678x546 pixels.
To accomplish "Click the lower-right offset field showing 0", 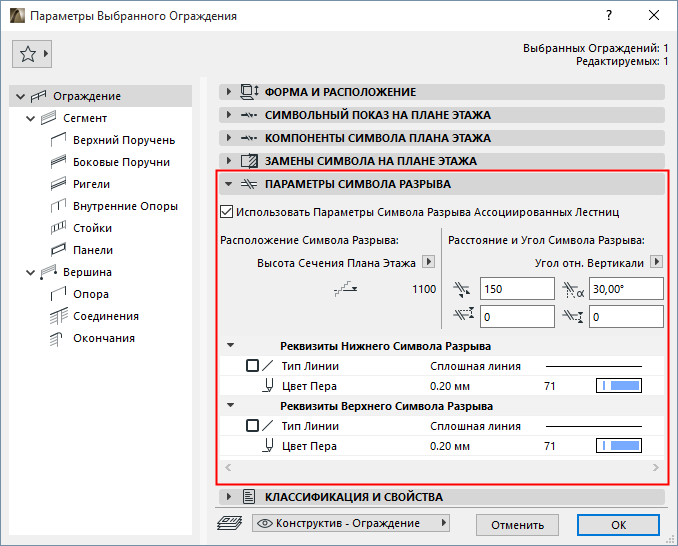I will pos(626,316).
